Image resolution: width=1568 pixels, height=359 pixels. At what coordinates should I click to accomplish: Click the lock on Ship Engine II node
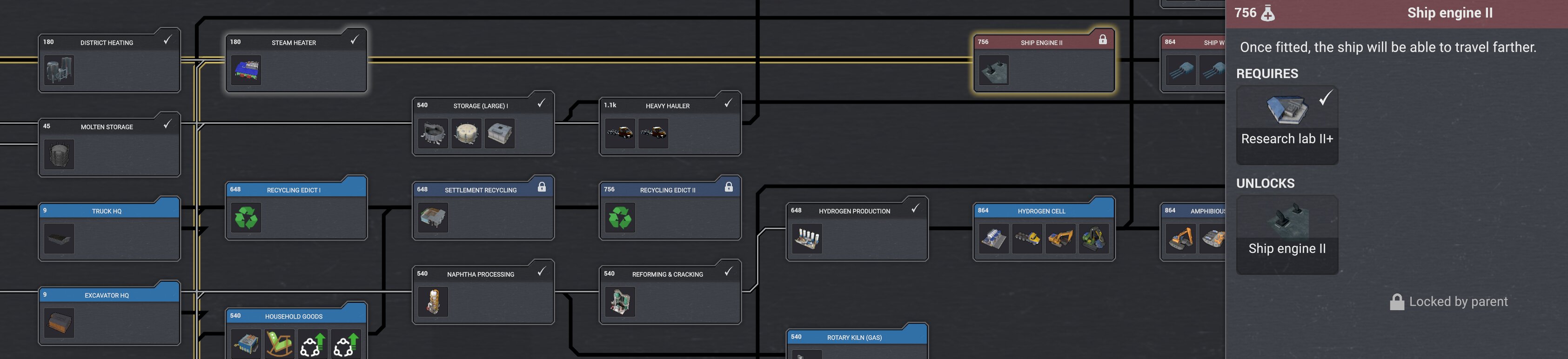coord(1102,40)
